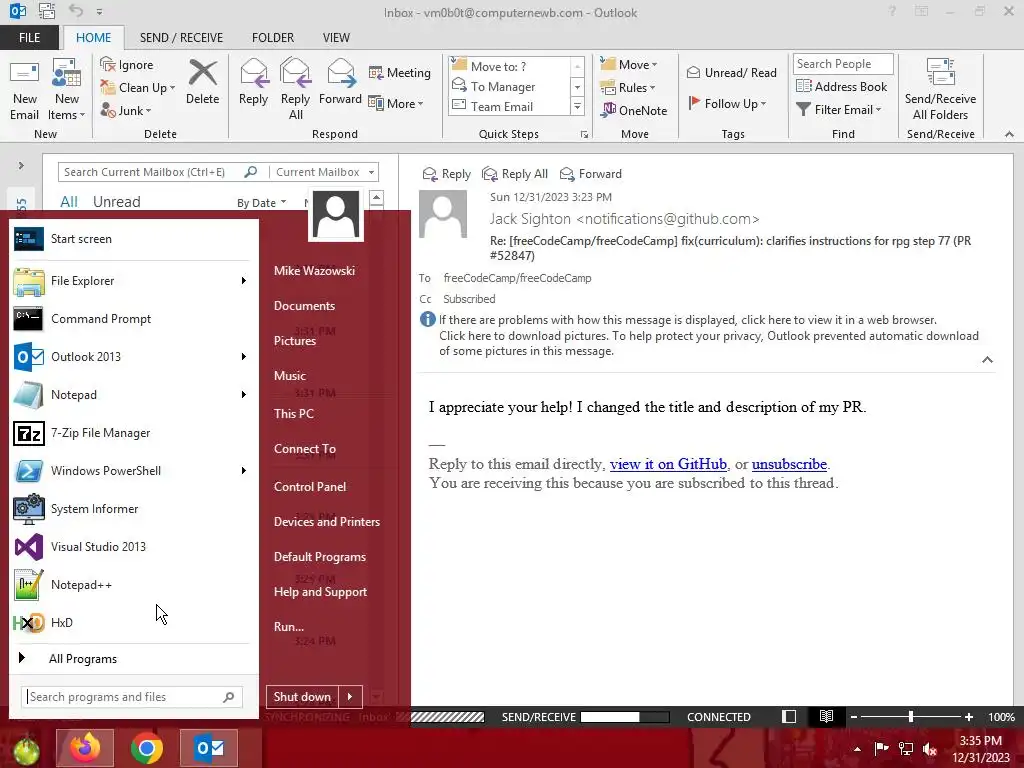
Task: Open Start screen from Start menu
Action: (134, 239)
